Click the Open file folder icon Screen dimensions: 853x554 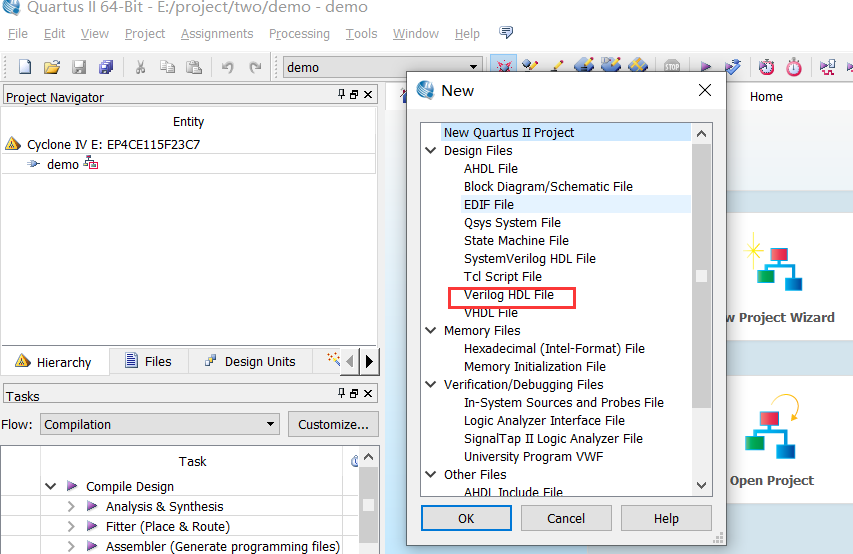pos(52,67)
